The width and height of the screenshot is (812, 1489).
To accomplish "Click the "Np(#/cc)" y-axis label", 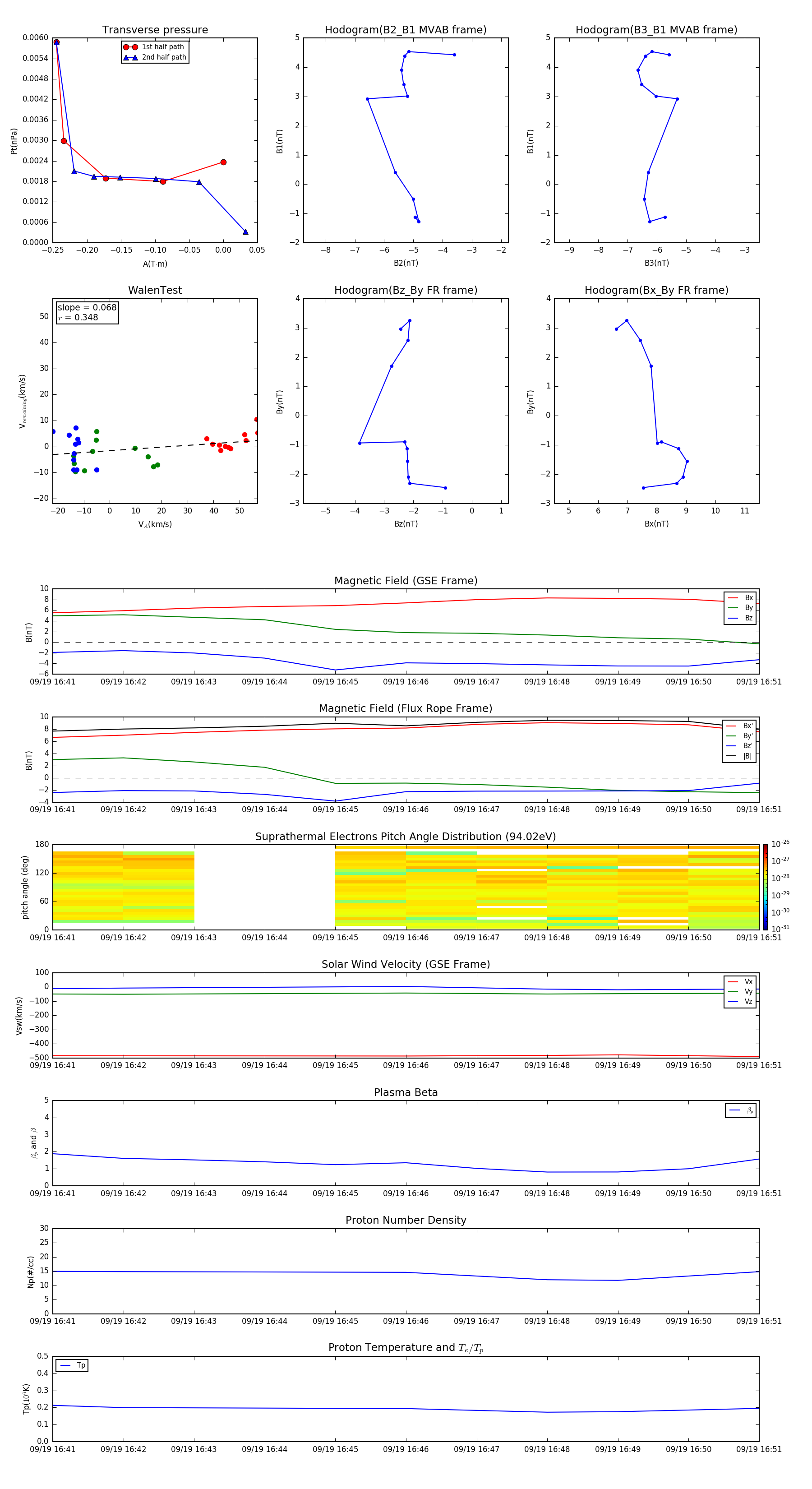I will (x=31, y=1272).
